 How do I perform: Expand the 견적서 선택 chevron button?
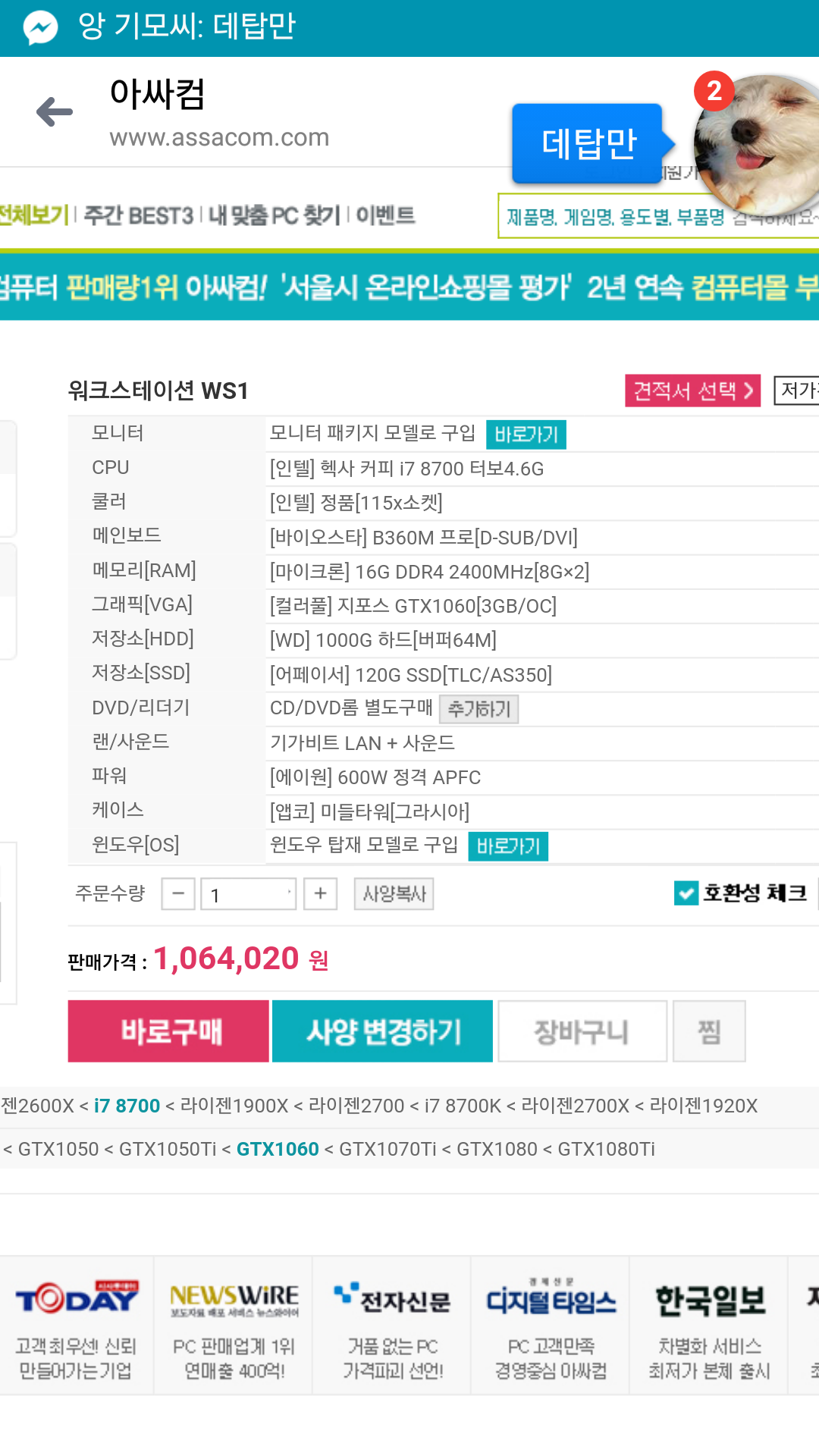point(692,391)
